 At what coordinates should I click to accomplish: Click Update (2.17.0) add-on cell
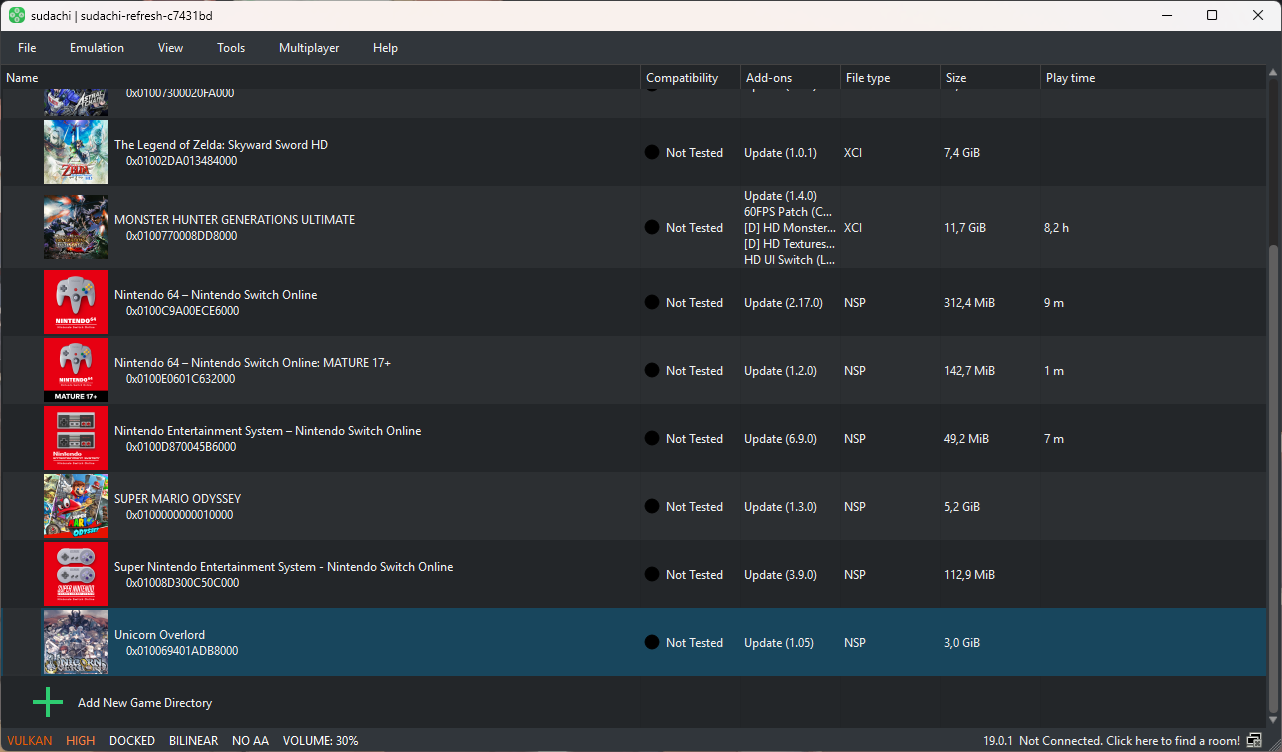783,303
